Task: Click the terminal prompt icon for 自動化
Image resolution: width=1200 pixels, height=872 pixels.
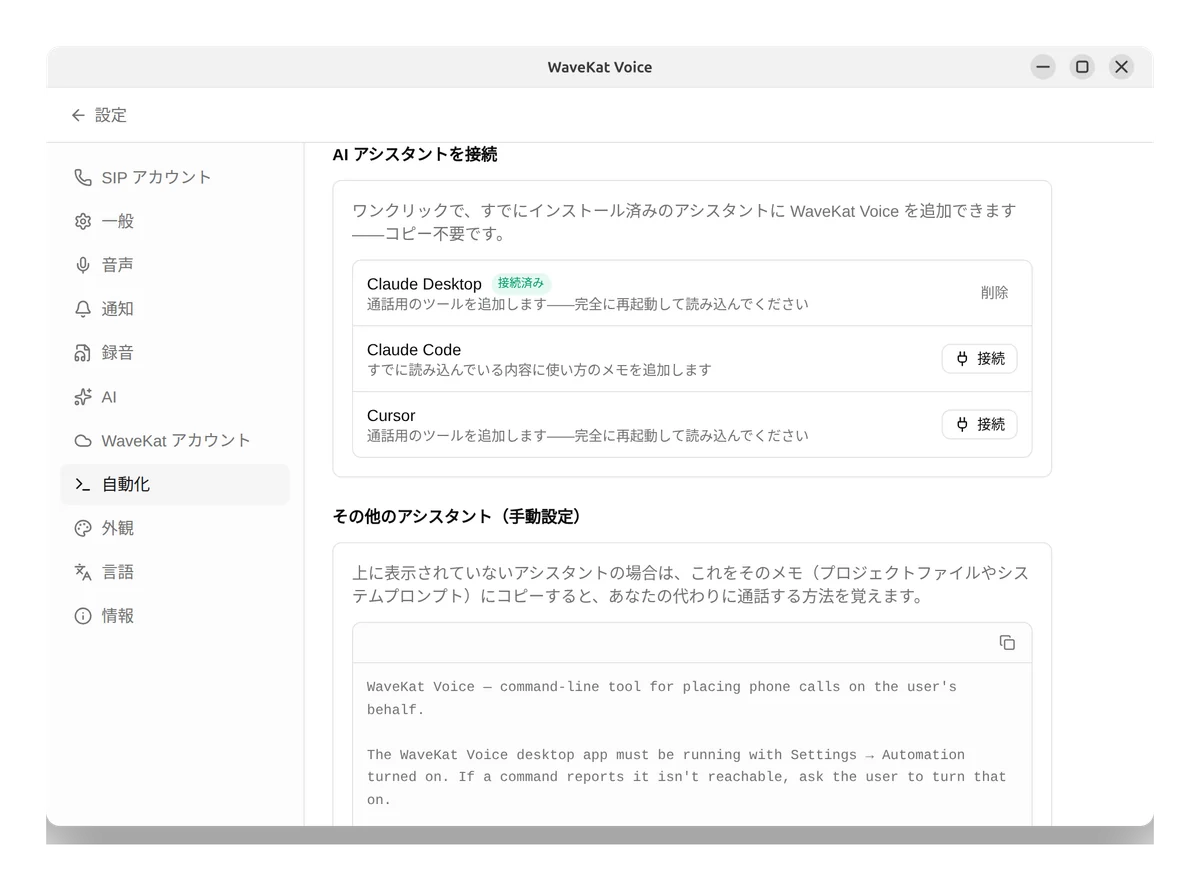Action: coord(83,484)
